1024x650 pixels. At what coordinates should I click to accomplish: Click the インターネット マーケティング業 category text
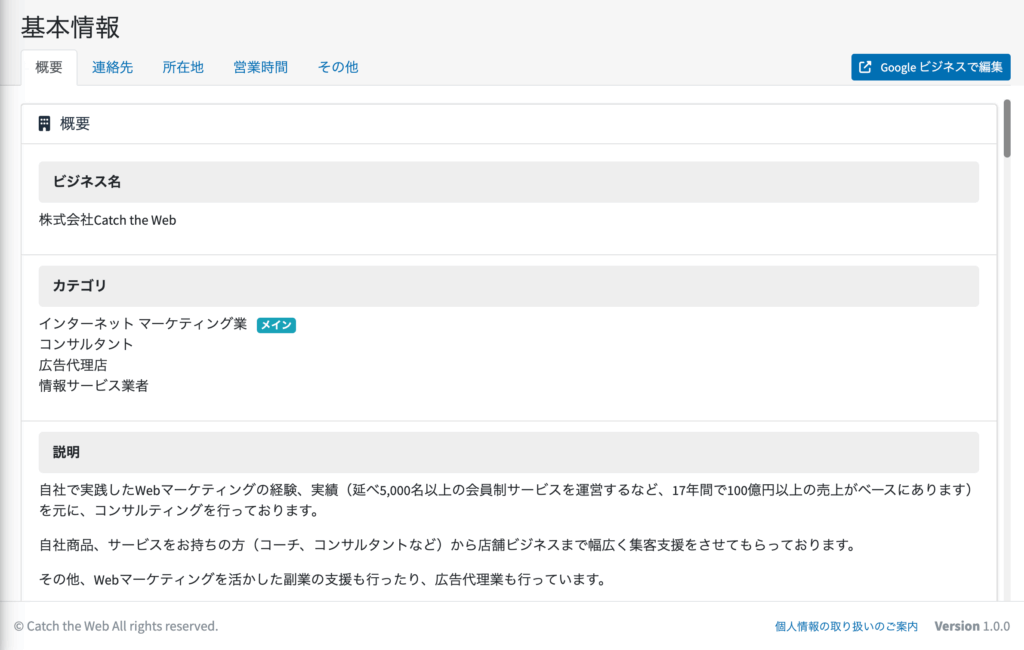142,324
